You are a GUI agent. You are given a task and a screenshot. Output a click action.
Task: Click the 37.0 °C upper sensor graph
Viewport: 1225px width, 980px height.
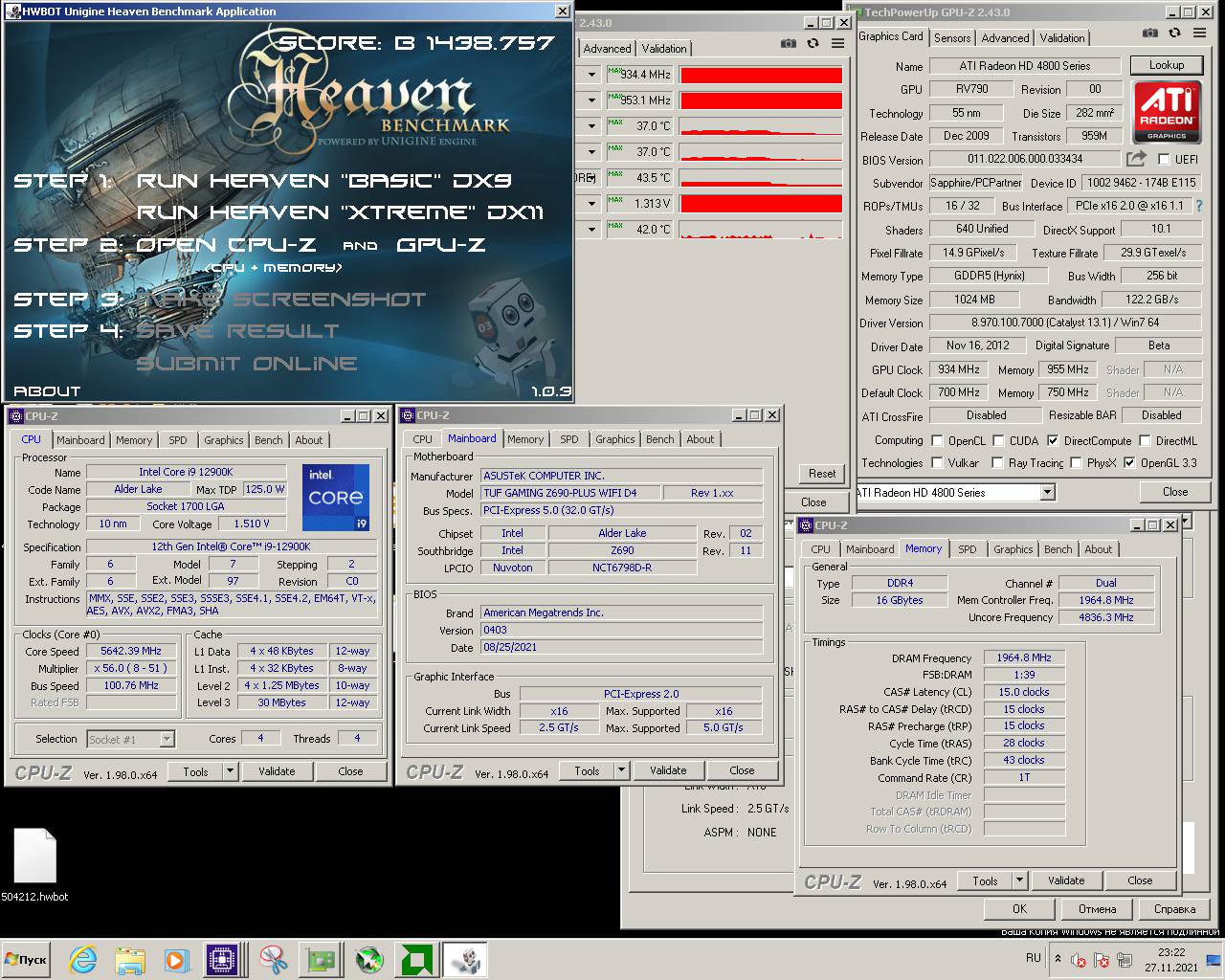pyautogui.click(x=761, y=126)
